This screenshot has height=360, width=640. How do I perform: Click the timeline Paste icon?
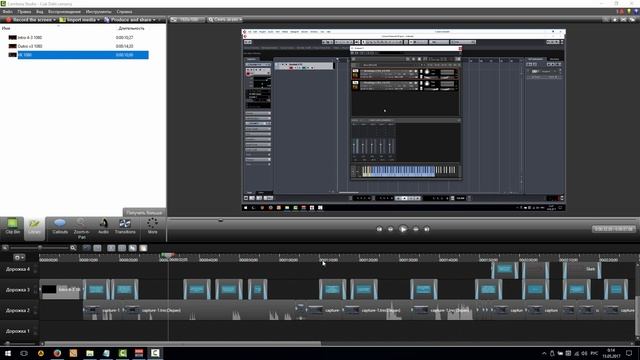click(x=143, y=248)
